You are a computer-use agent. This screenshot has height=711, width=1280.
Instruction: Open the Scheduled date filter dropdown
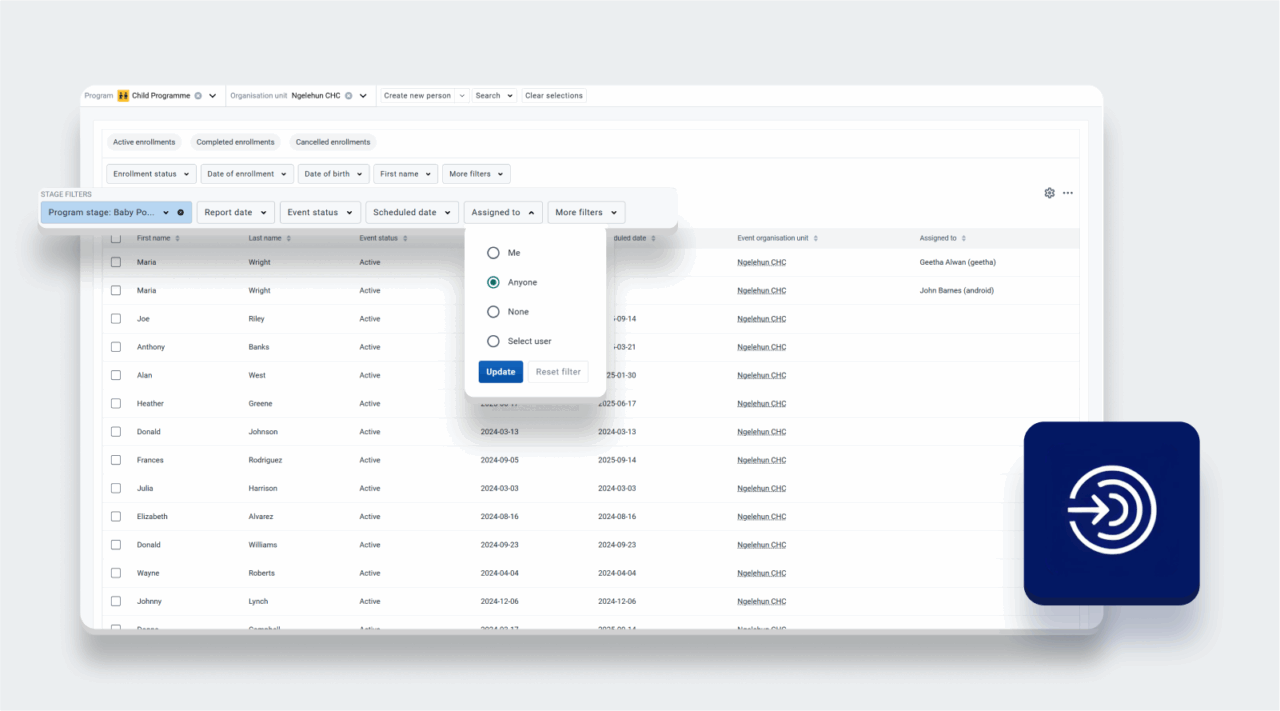(411, 212)
